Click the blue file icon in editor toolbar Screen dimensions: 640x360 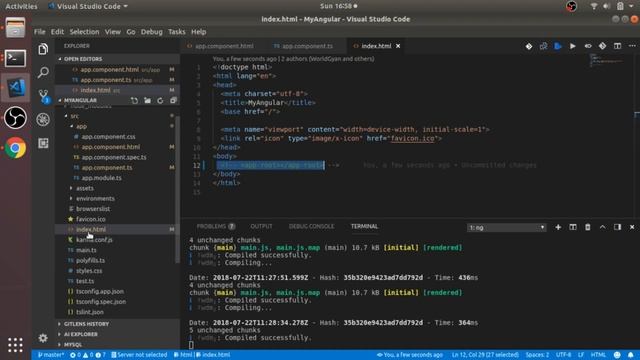pyautogui.click(x=558, y=46)
